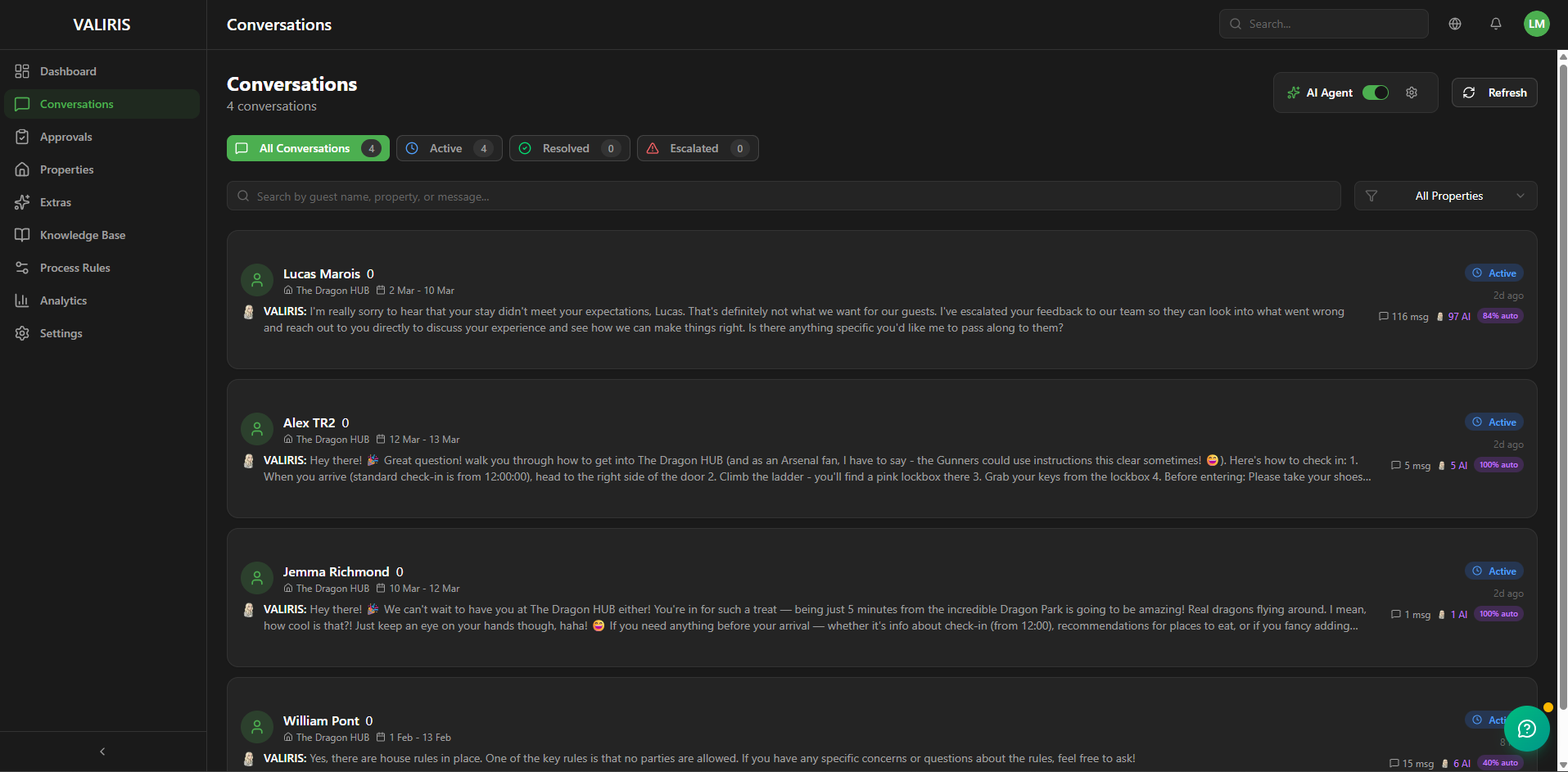The image size is (1568, 772).
Task: Select the Approvals sidebar icon
Action: (22, 137)
